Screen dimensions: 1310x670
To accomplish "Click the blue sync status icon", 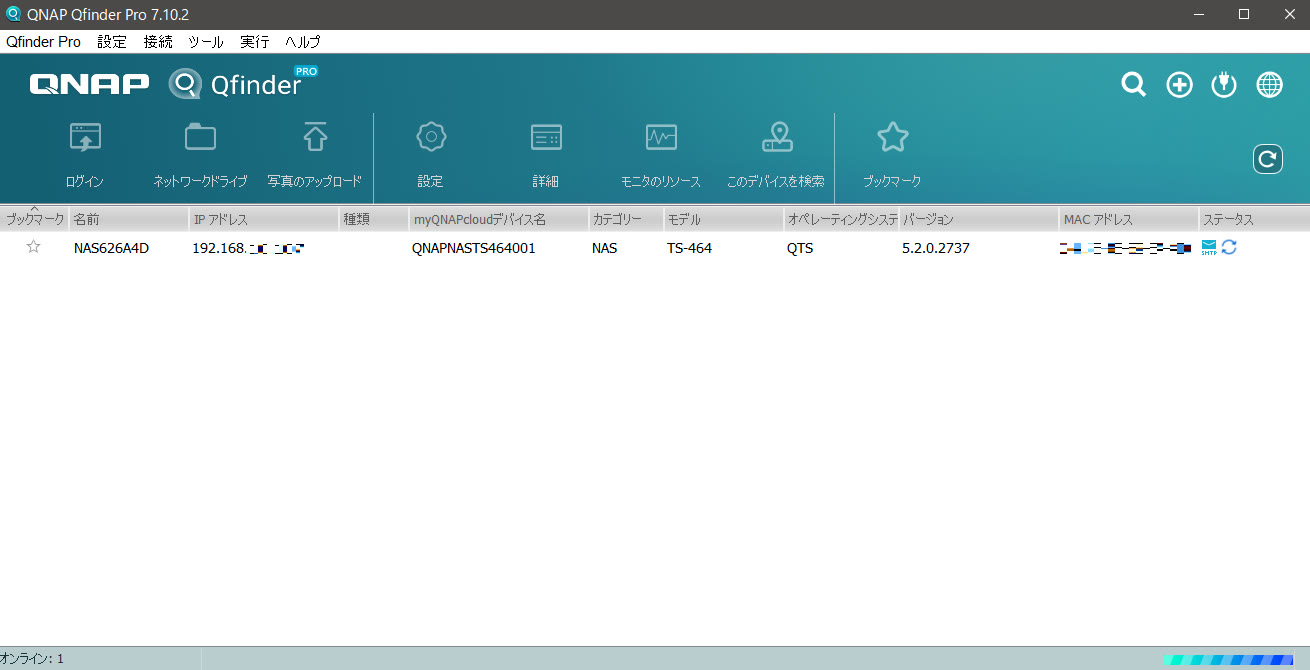I will [1229, 247].
